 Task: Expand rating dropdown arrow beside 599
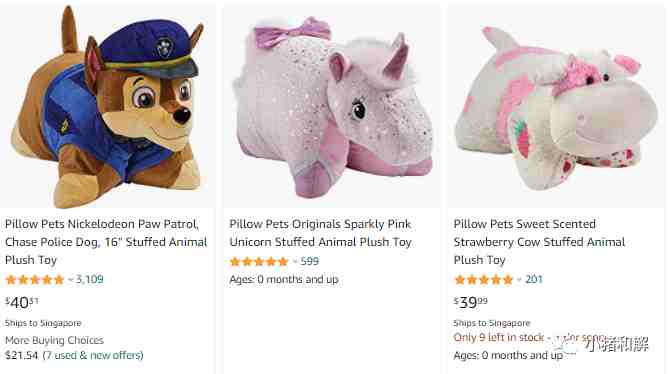(x=295, y=262)
